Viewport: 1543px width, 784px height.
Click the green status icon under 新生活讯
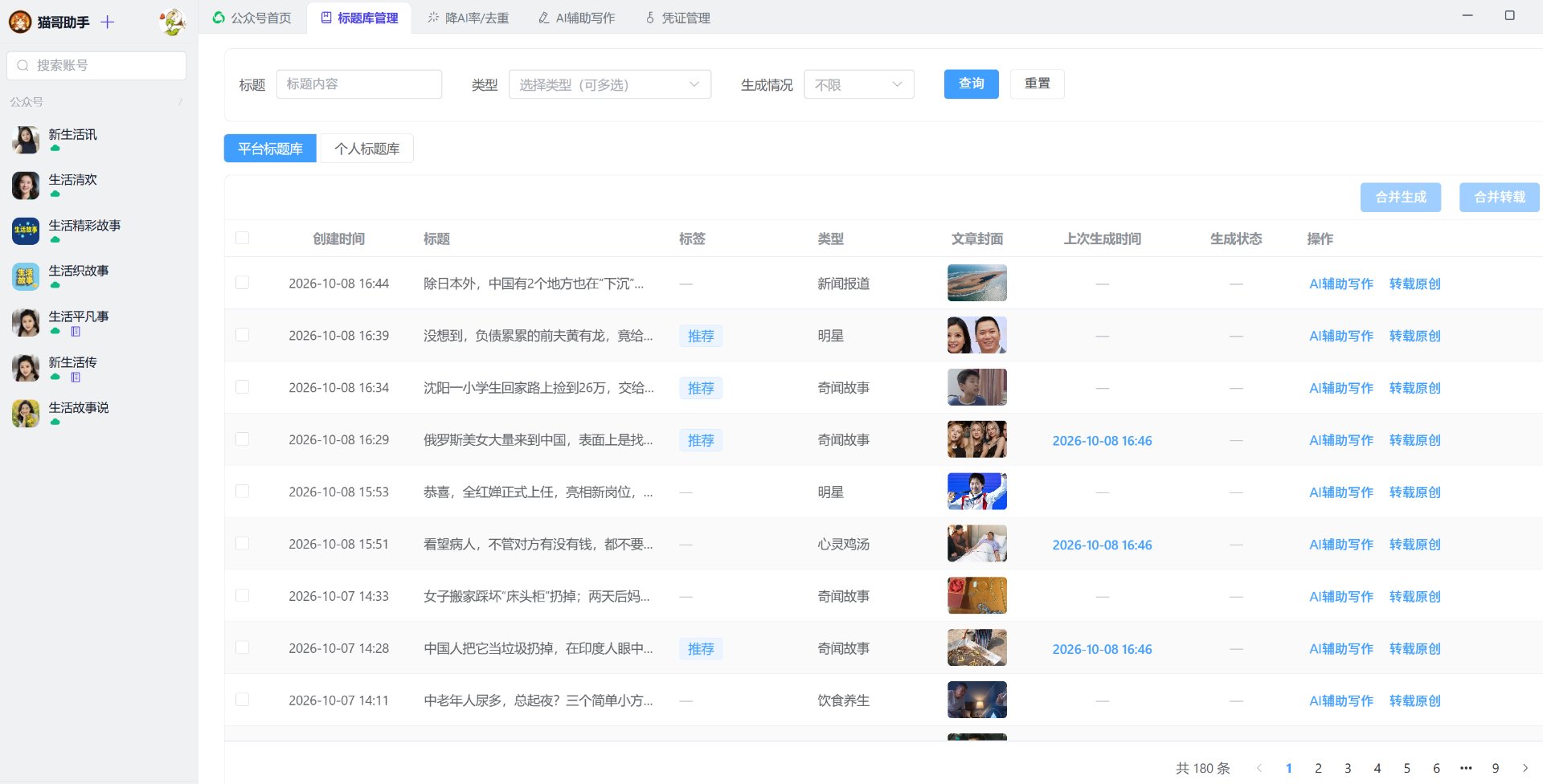pyautogui.click(x=55, y=149)
